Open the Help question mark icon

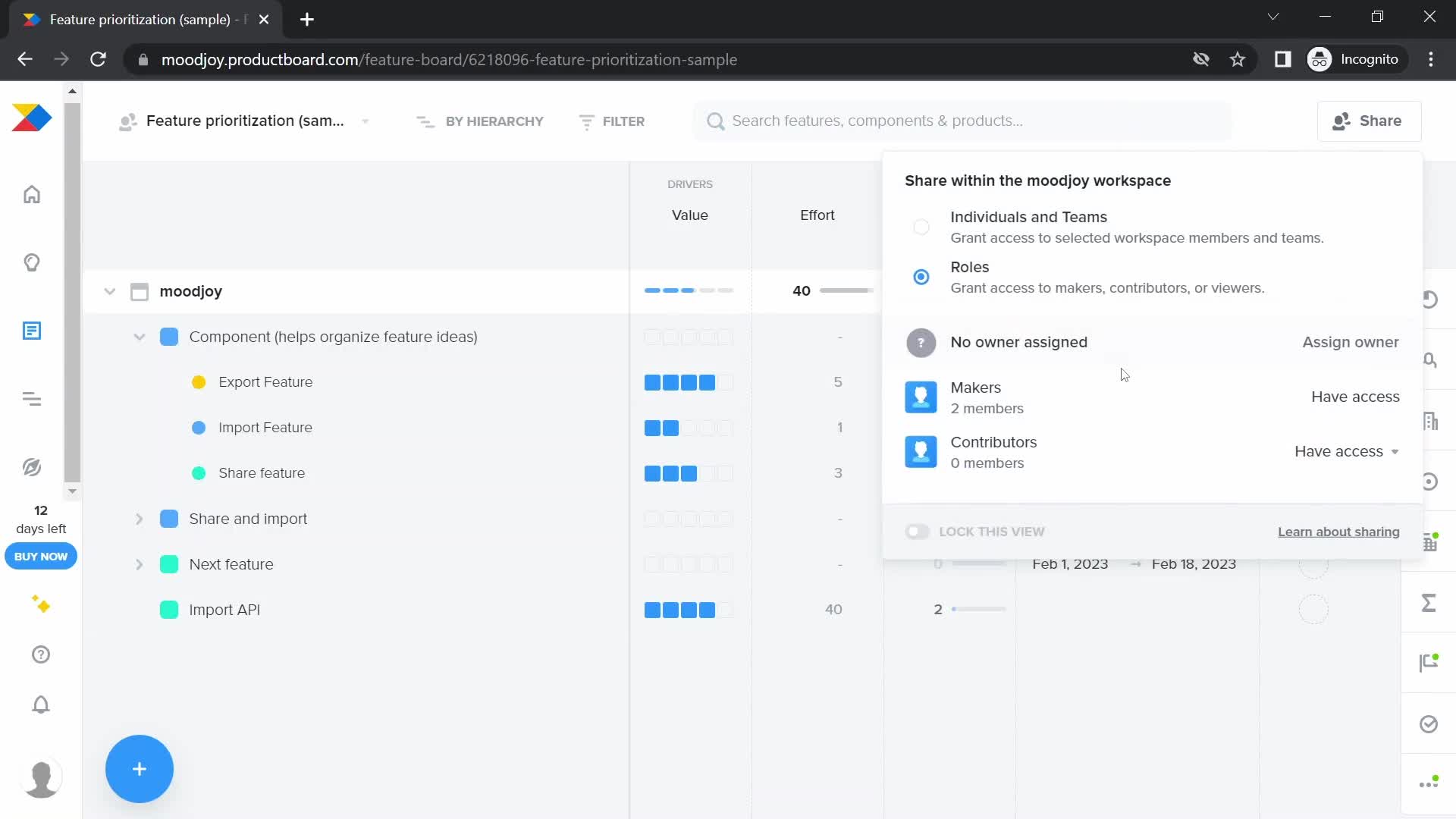[41, 654]
